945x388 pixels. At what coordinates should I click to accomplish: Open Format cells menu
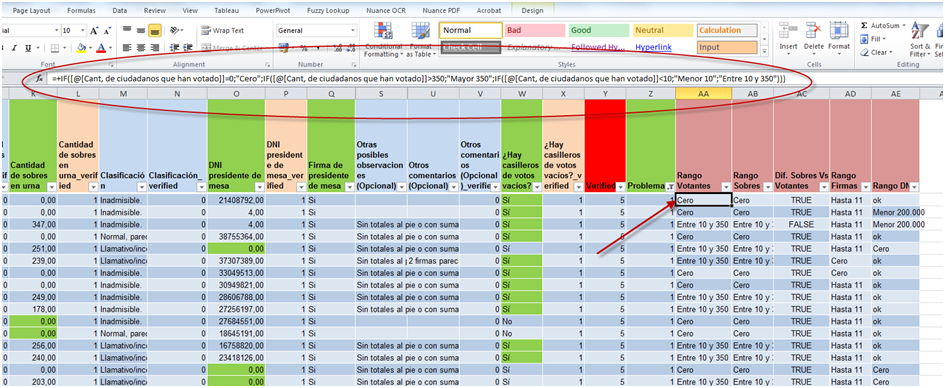[839, 38]
